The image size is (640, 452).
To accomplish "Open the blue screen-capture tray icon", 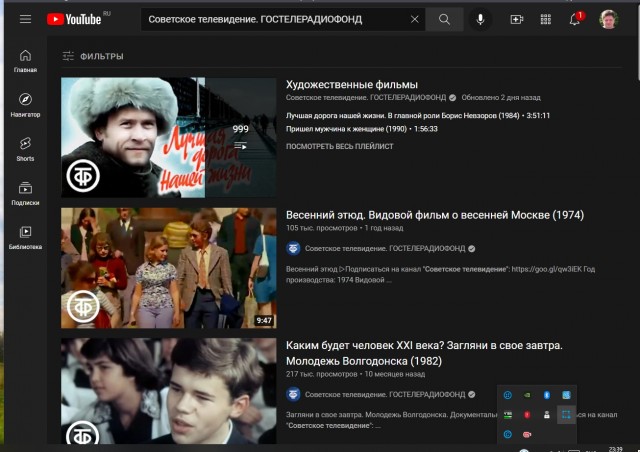I will [x=566, y=415].
